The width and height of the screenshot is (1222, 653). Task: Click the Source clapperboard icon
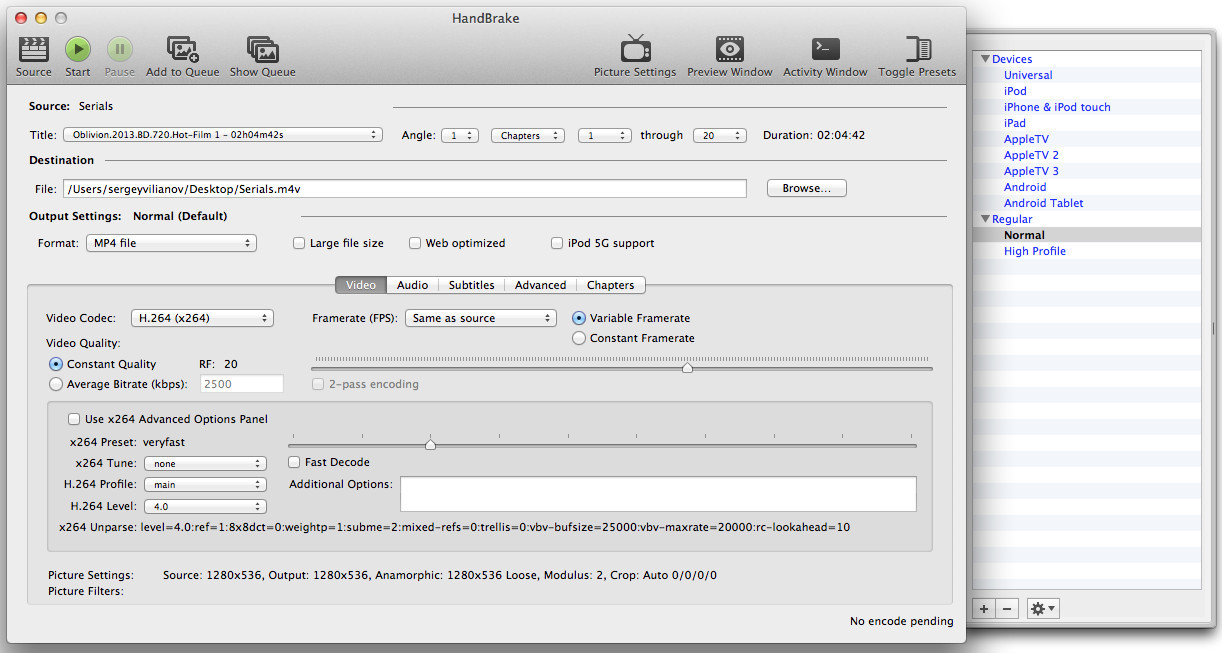33,50
